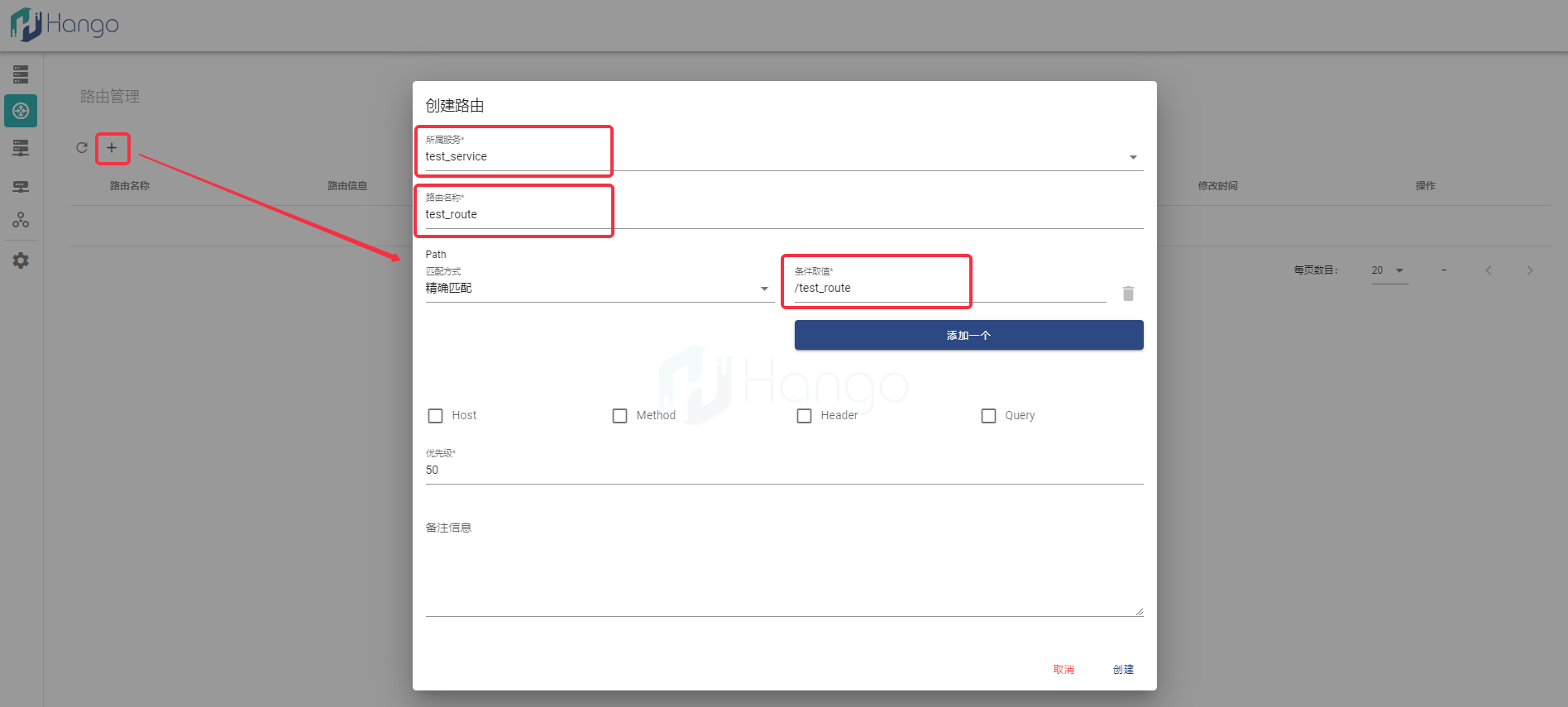Toggle the Header checkbox
1568x707 pixels.
804,416
